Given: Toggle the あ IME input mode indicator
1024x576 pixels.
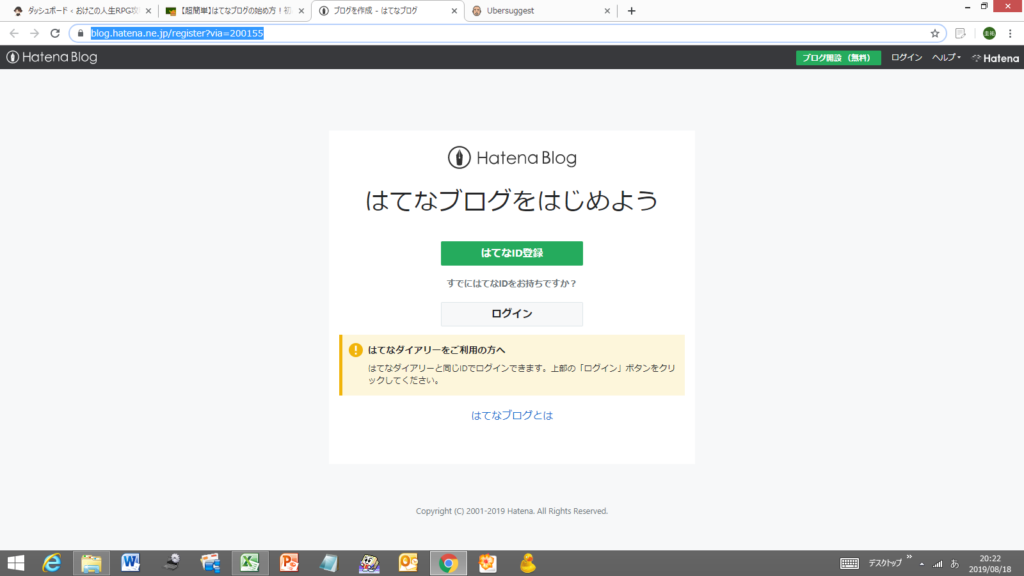Looking at the screenshot, I should click(x=955, y=564).
